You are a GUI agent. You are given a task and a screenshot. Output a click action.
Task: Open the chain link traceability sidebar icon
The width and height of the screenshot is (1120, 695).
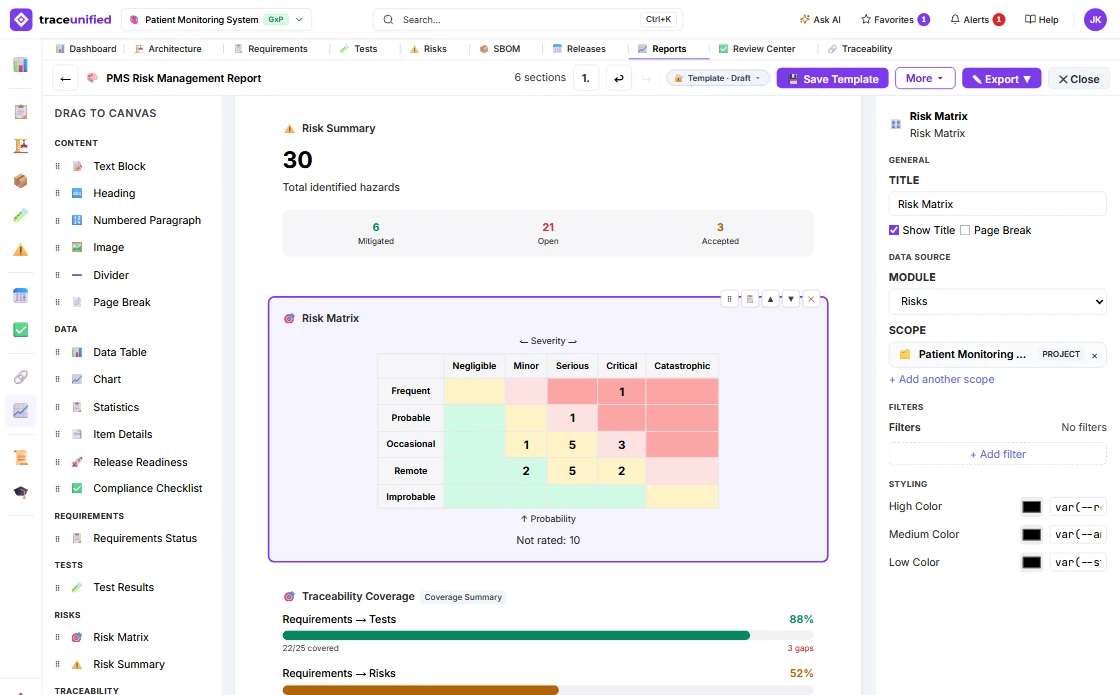(x=21, y=376)
